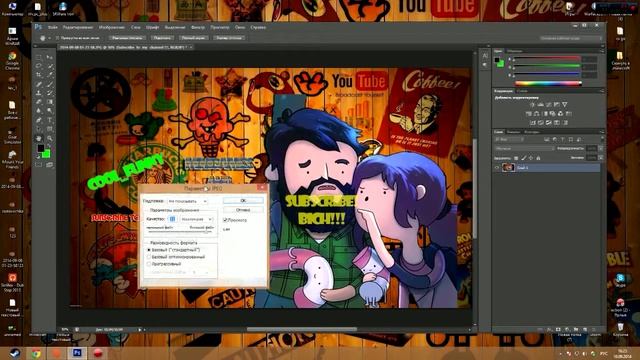Select the Clone Stamp tool
The width and height of the screenshot is (640, 360).
[x=39, y=93]
